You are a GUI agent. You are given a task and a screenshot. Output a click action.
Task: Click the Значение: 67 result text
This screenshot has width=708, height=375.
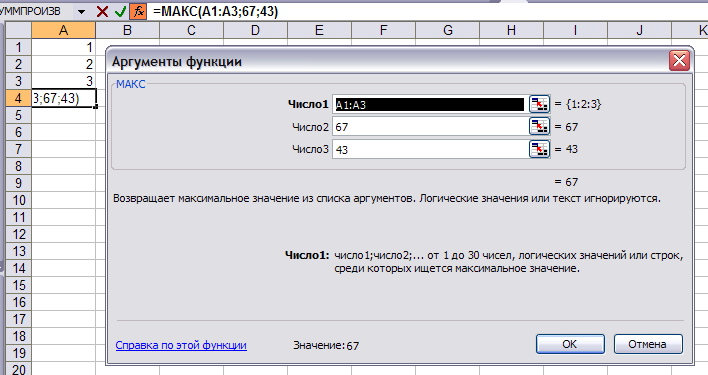click(326, 346)
